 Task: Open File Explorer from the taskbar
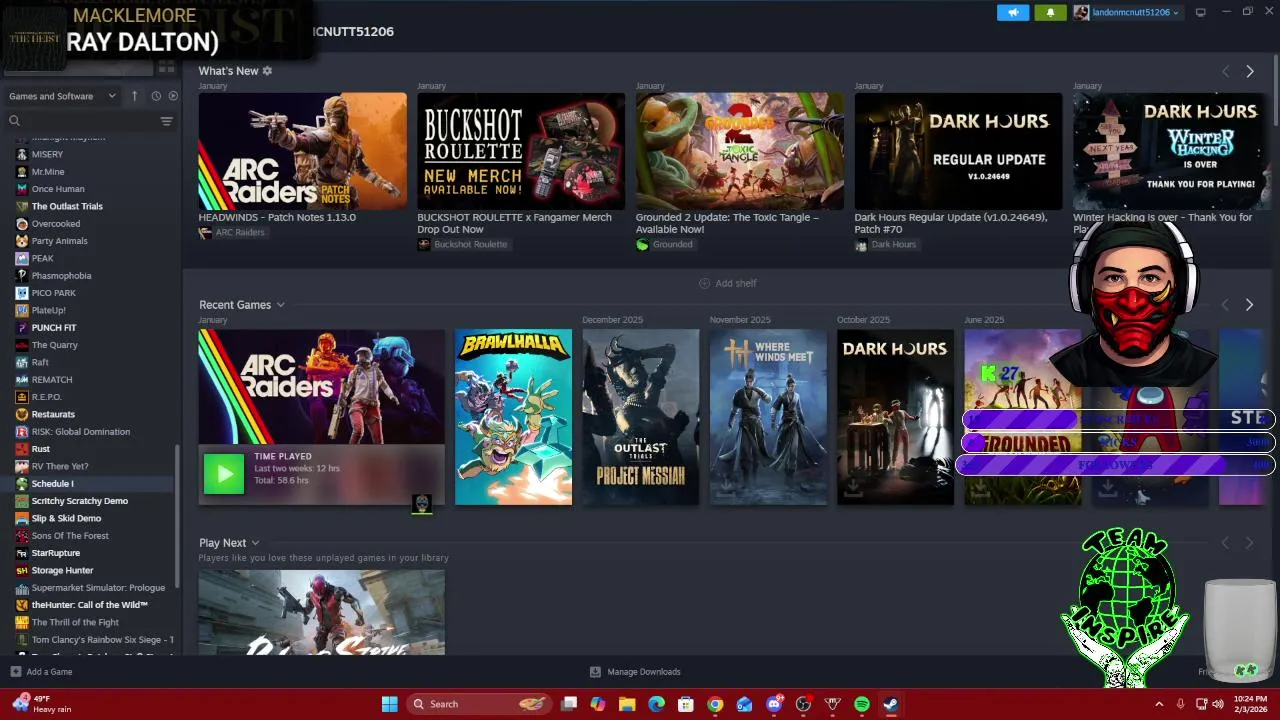pos(627,704)
